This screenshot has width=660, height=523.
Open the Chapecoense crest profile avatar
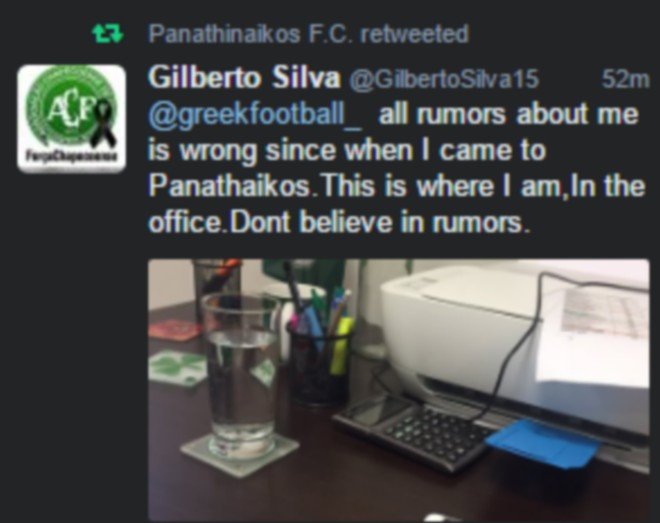72,118
